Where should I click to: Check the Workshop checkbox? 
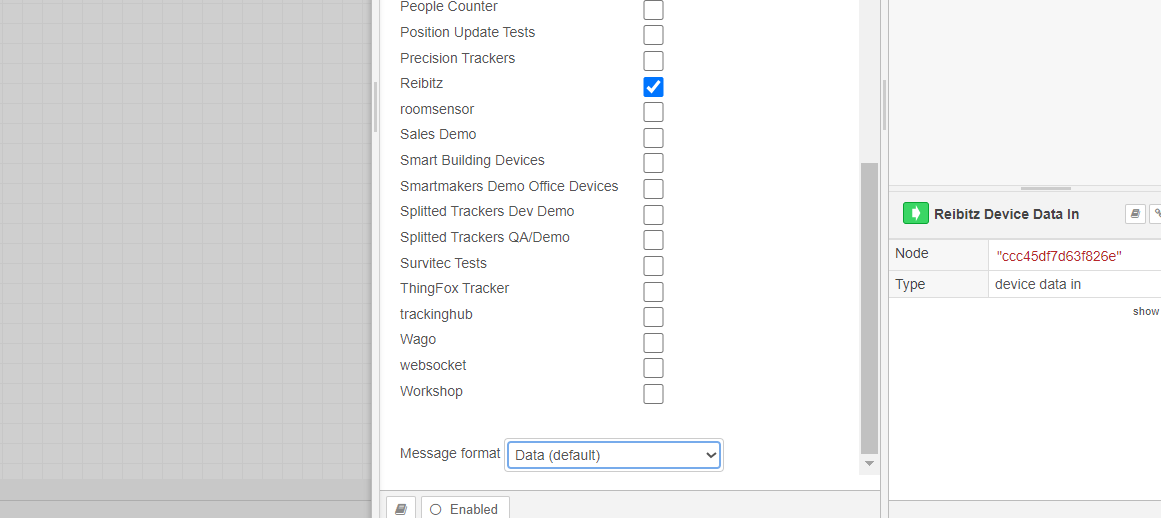653,394
